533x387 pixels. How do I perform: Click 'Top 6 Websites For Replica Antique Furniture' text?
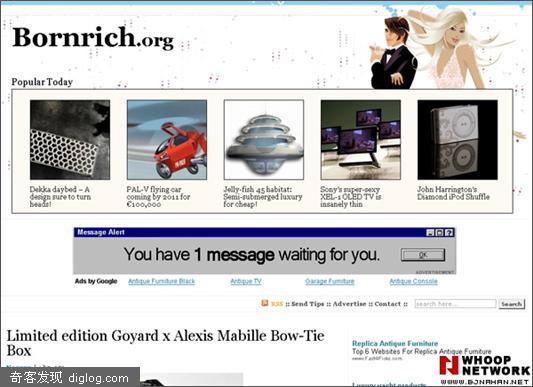pos(422,351)
